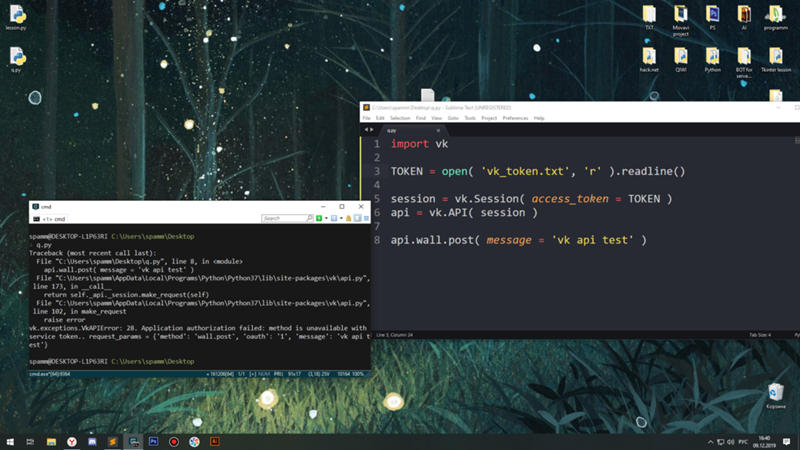
Task: Click the lock icon in cmd toolbar
Action: coord(347,218)
